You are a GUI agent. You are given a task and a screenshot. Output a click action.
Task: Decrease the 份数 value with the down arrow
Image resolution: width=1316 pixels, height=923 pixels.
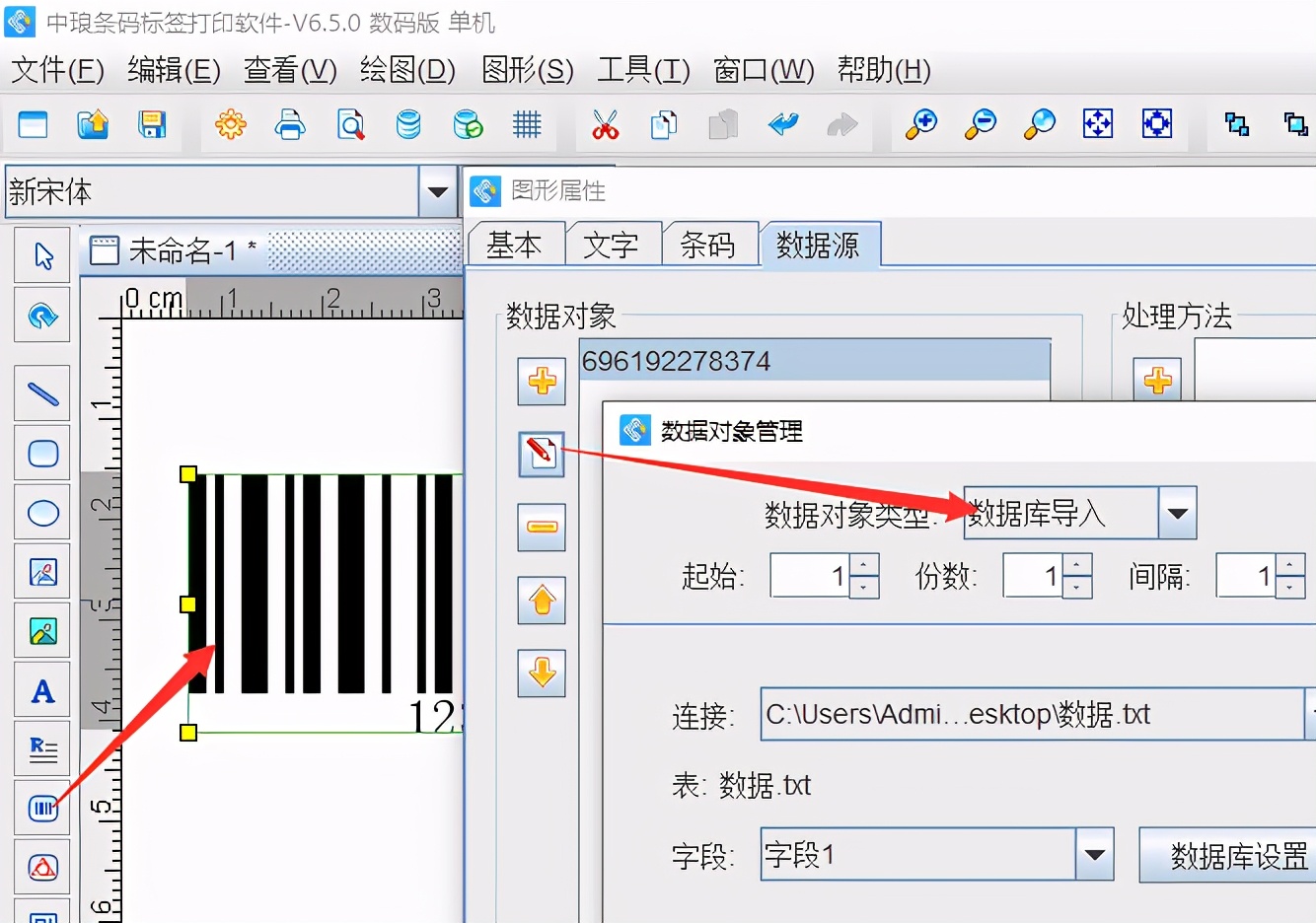coord(1077,587)
